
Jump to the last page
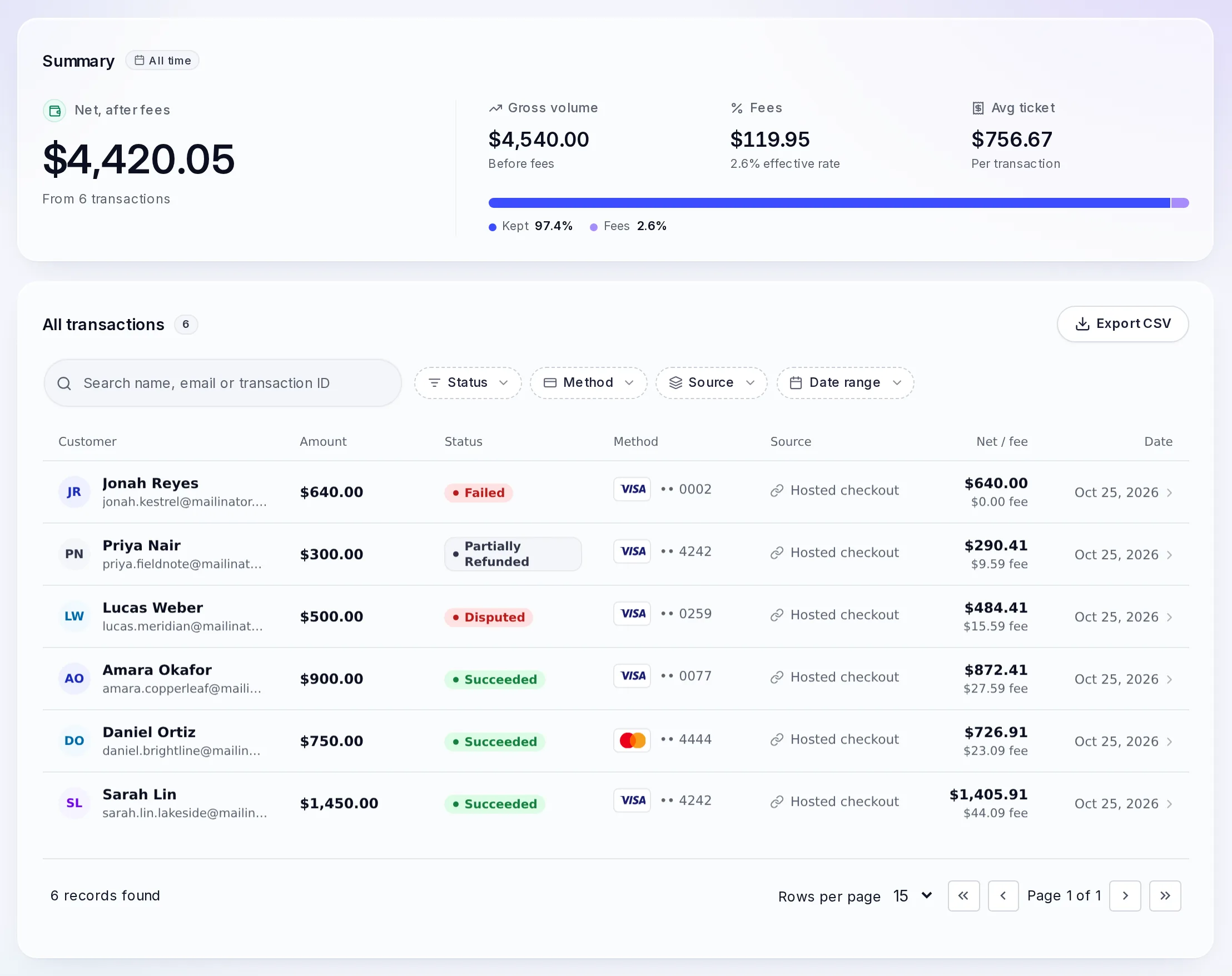tap(1165, 895)
